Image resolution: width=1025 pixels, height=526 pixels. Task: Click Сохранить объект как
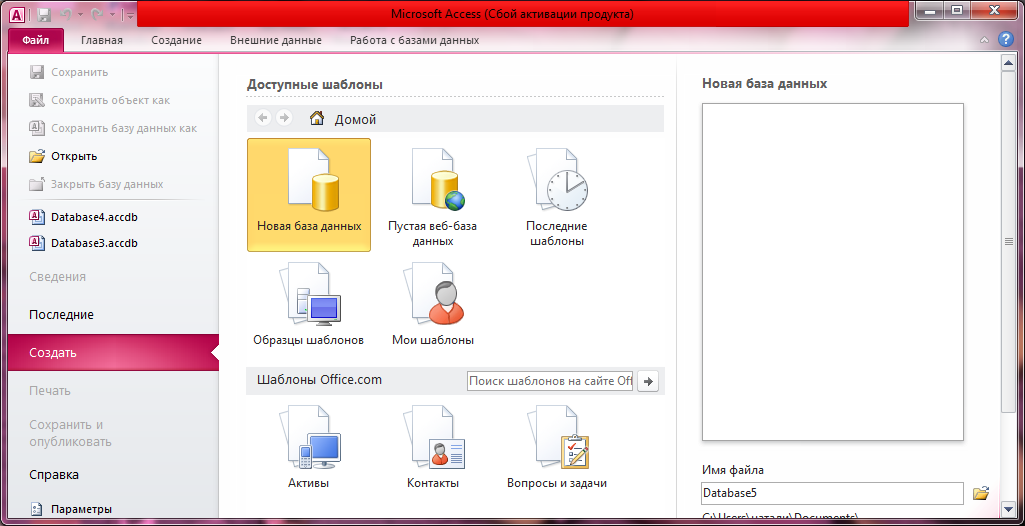click(x=99, y=100)
